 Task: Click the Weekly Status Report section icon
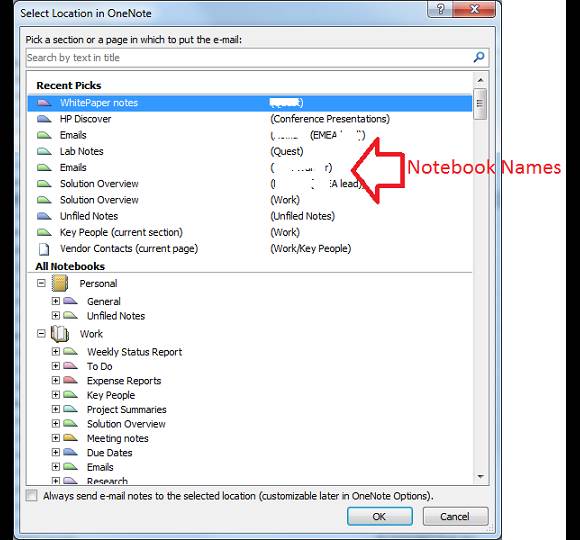click(70, 351)
